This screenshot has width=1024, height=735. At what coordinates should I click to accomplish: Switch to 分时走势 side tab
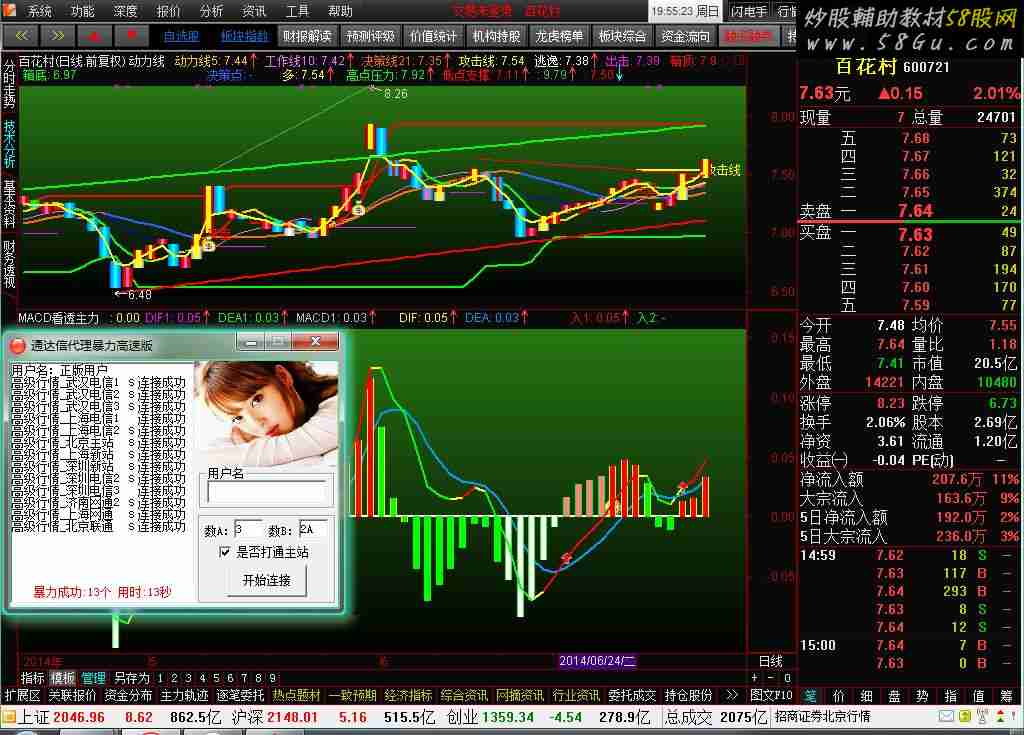[9, 84]
